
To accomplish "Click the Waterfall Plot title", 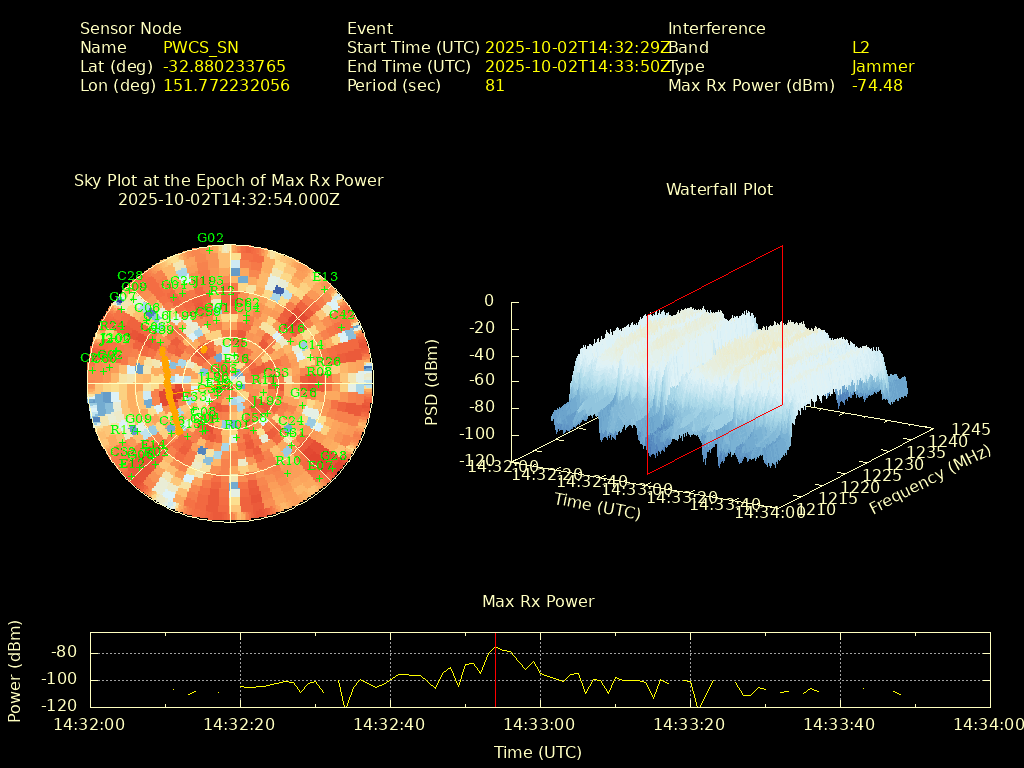I will pyautogui.click(x=719, y=190).
